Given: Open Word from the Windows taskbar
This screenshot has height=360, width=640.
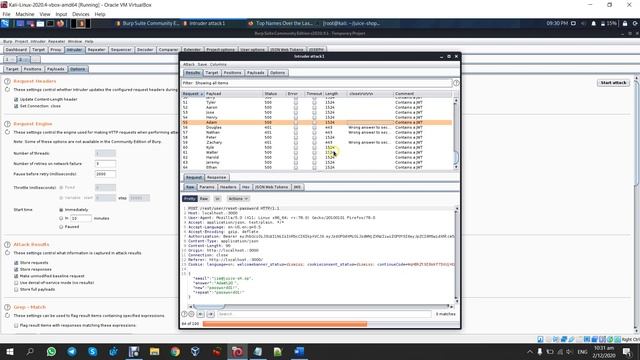Looking at the screenshot, I should tap(299, 351).
